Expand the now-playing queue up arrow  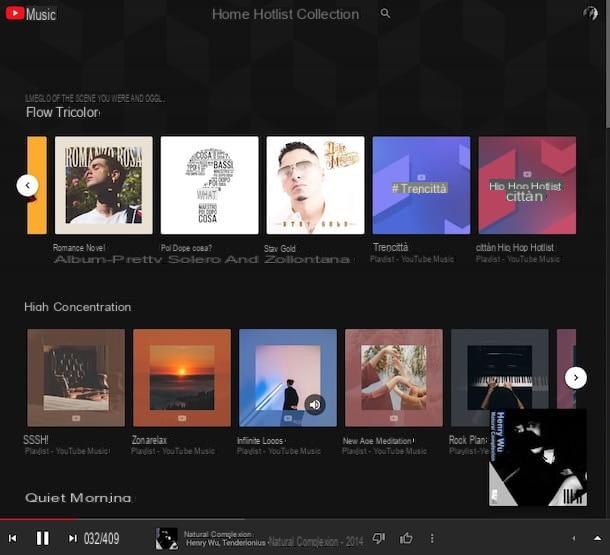coord(598,538)
